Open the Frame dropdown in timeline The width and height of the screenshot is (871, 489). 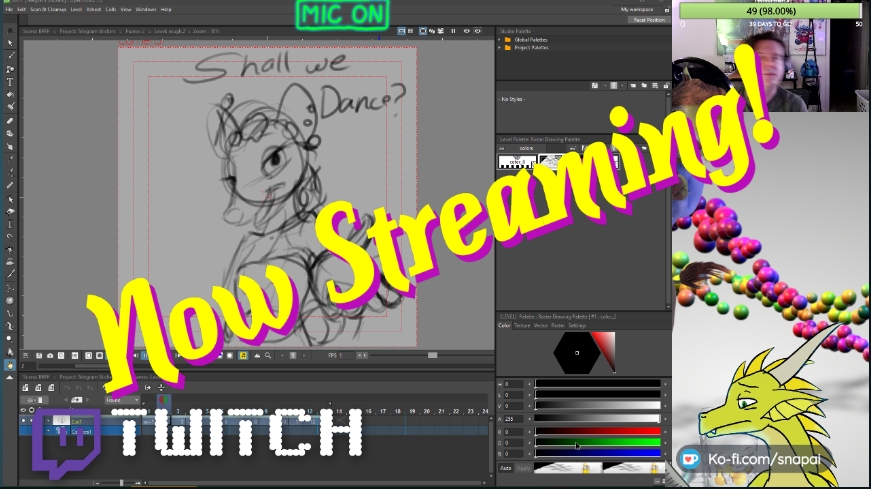pos(122,400)
